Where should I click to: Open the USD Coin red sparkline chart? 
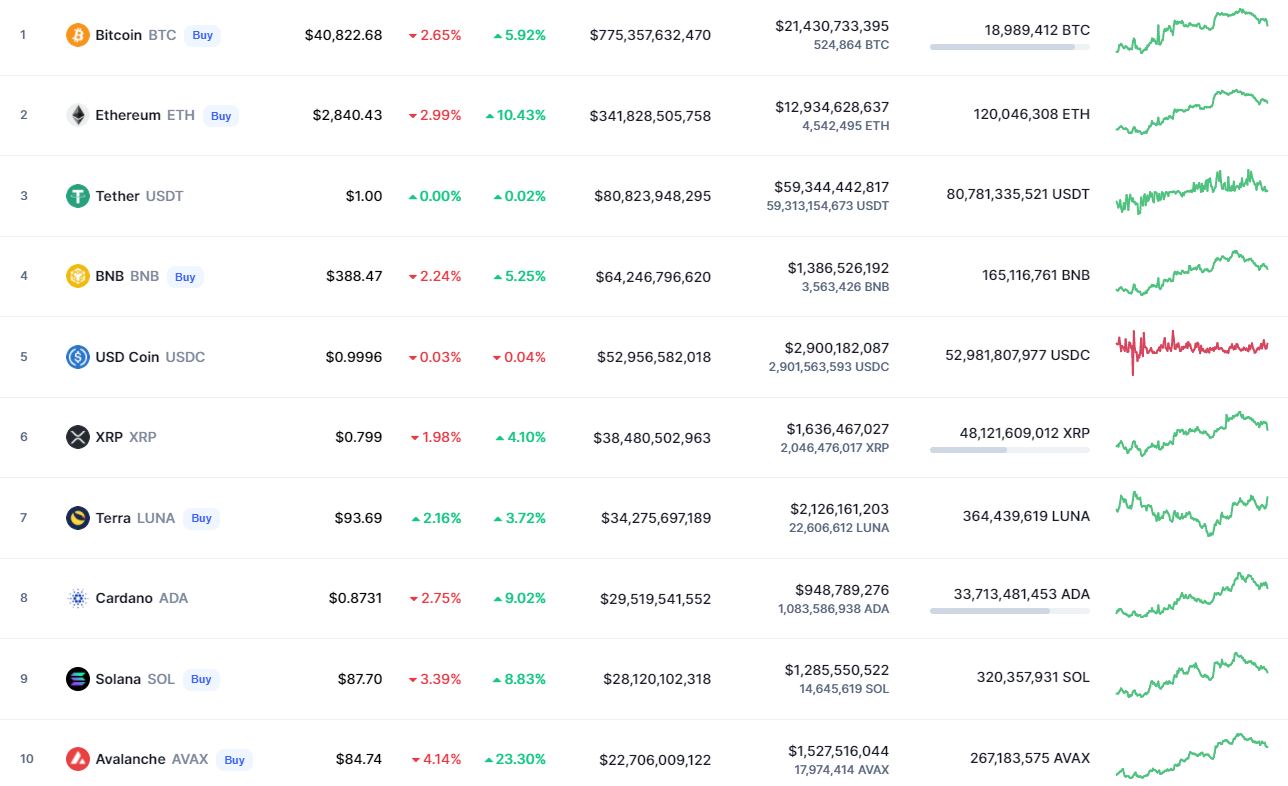pyautogui.click(x=1192, y=350)
